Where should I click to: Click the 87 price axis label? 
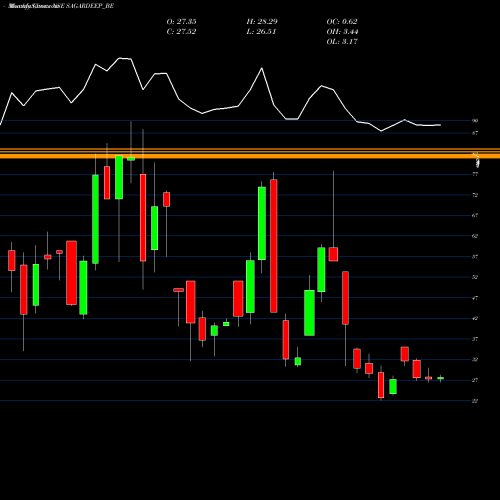point(475,133)
